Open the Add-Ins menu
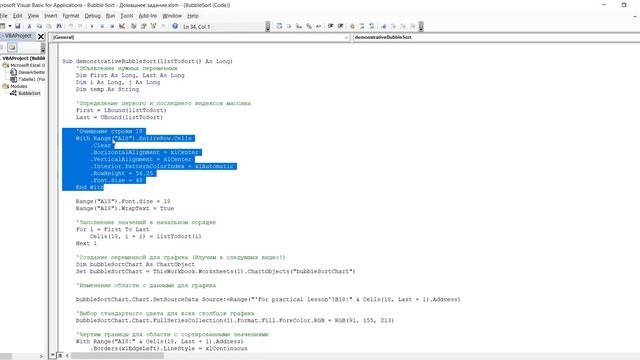640x360 pixels. pos(148,16)
